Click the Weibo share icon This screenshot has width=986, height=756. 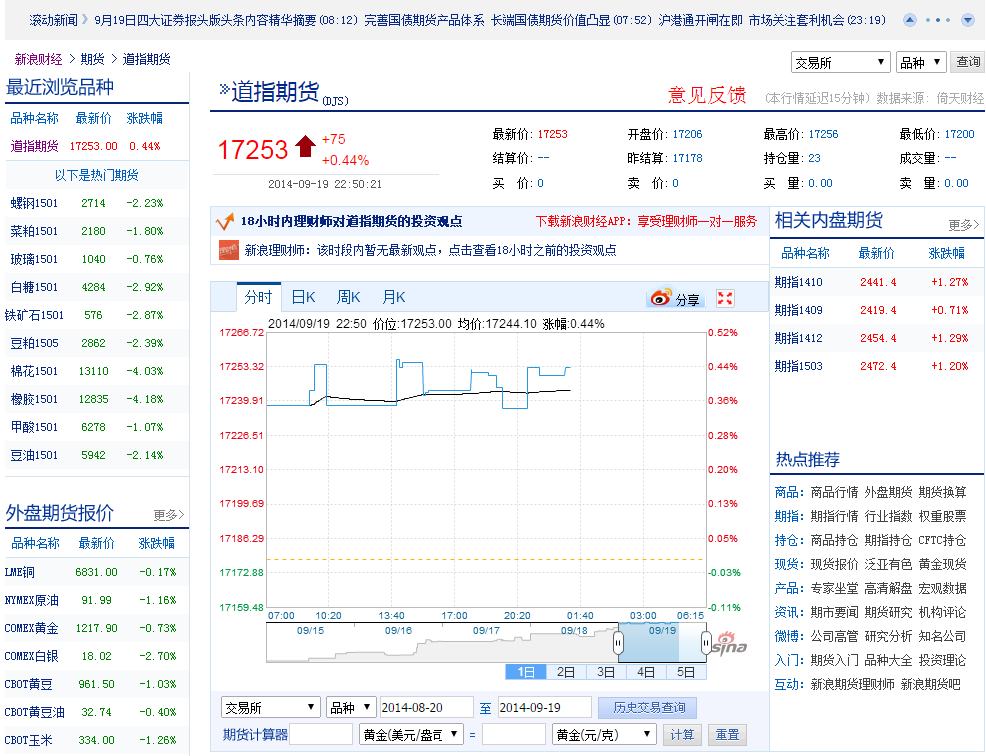(x=661, y=297)
